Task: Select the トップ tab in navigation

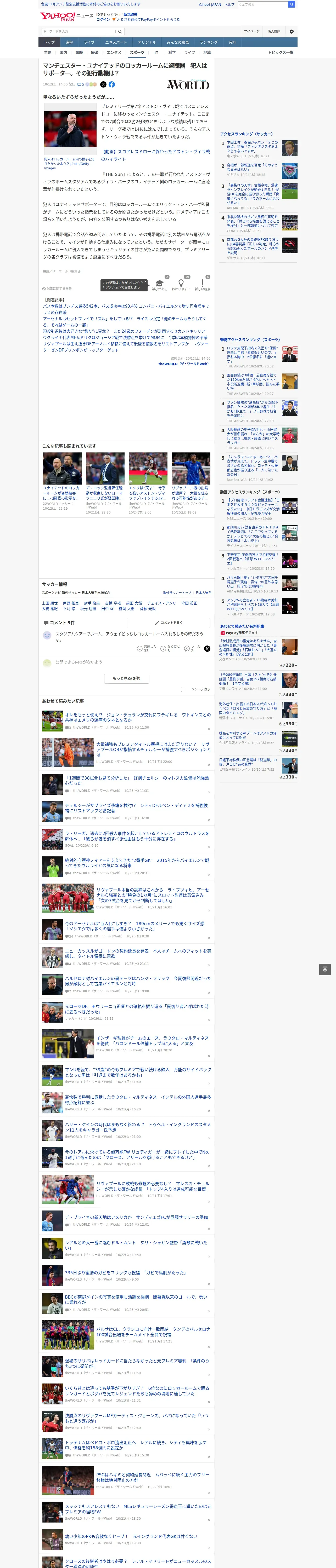Action: pyautogui.click(x=49, y=43)
